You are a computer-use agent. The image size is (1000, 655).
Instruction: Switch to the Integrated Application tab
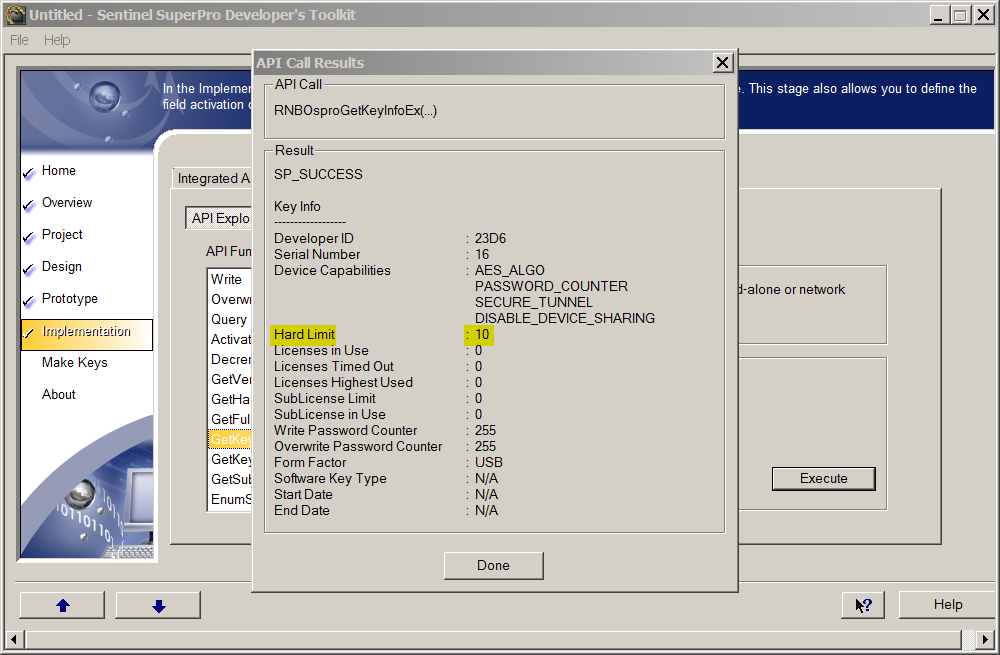click(x=213, y=178)
